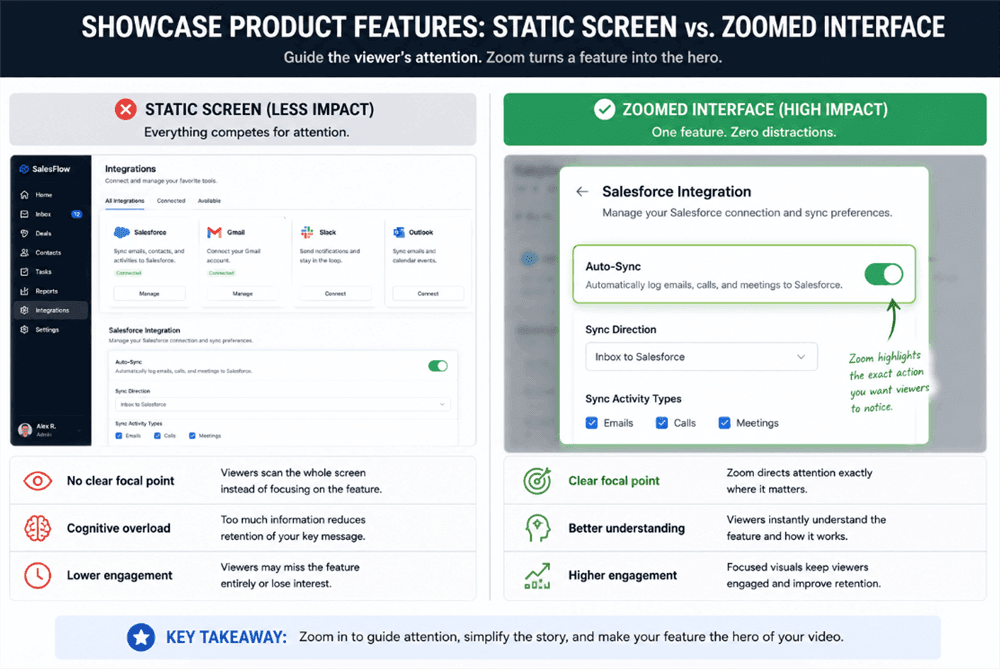Click the checkmark icon beside Zoomed Interface
Screen dimensions: 1000x669
[x=605, y=110]
